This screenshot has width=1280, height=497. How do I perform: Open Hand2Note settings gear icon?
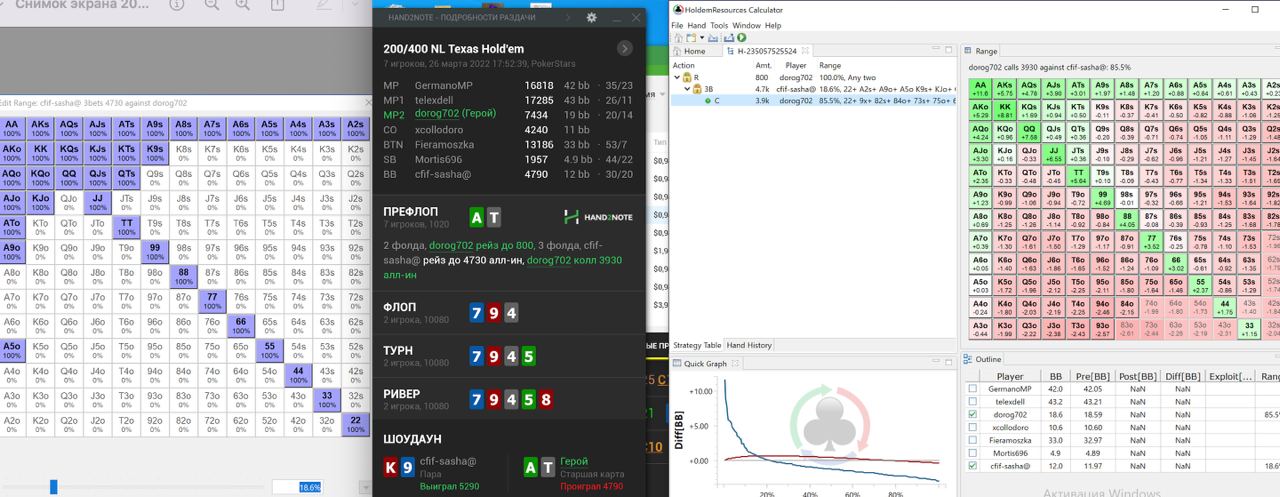pos(591,17)
